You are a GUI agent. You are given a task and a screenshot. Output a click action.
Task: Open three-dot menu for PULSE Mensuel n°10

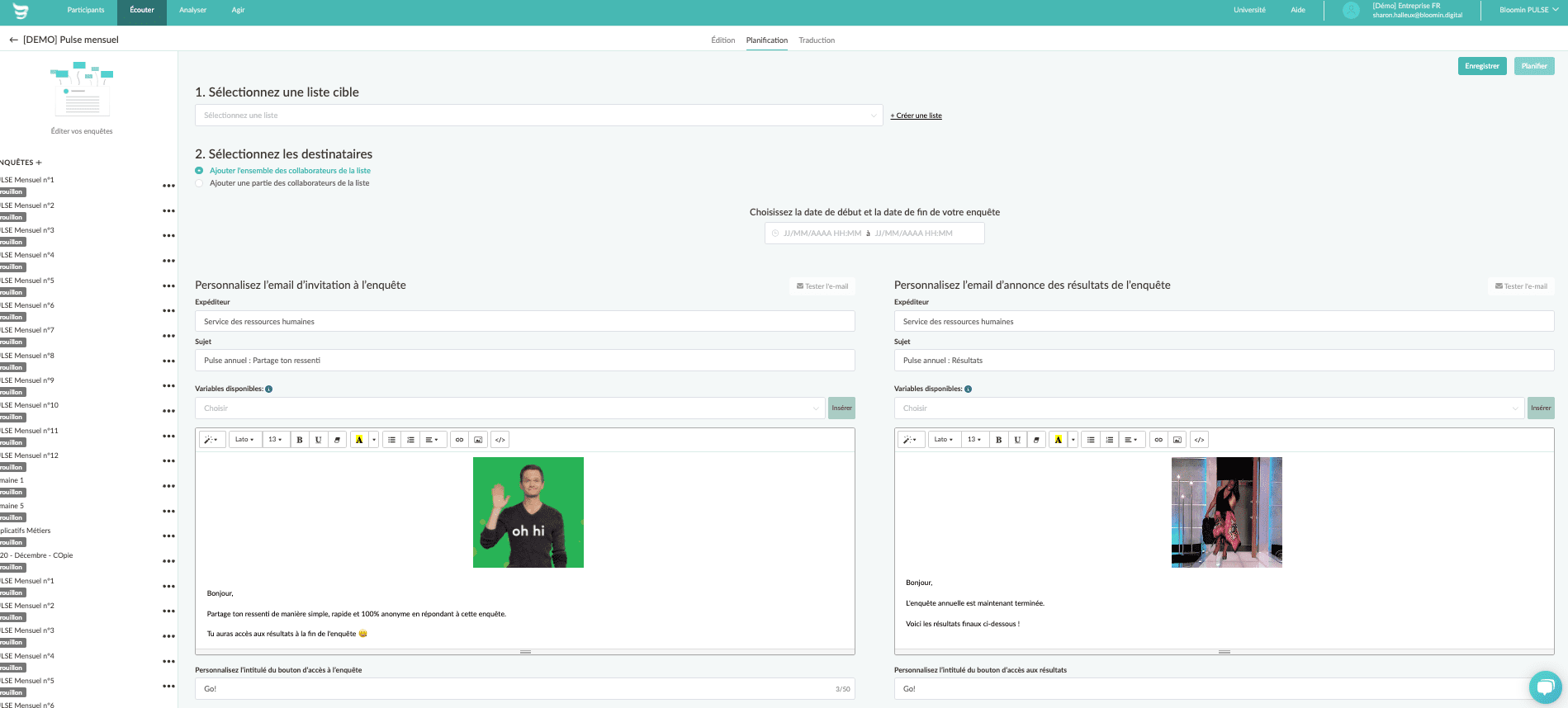168,411
